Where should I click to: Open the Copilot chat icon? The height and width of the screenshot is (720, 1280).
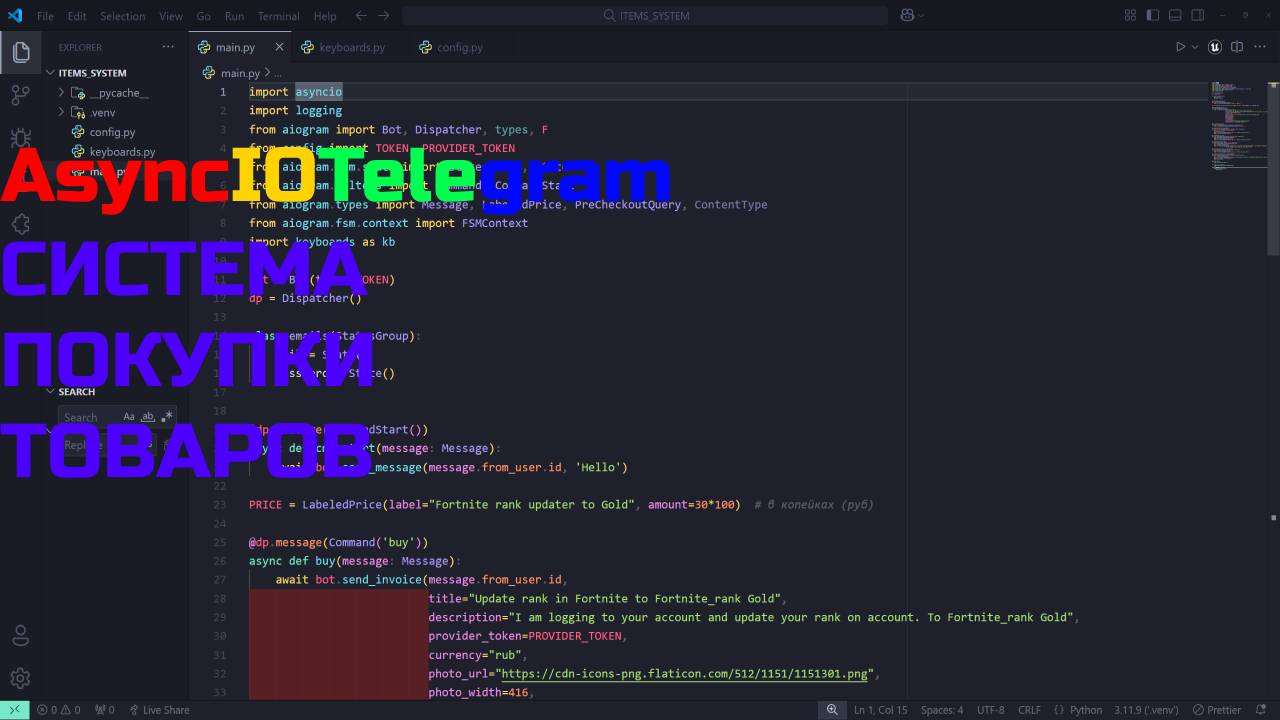(907, 15)
